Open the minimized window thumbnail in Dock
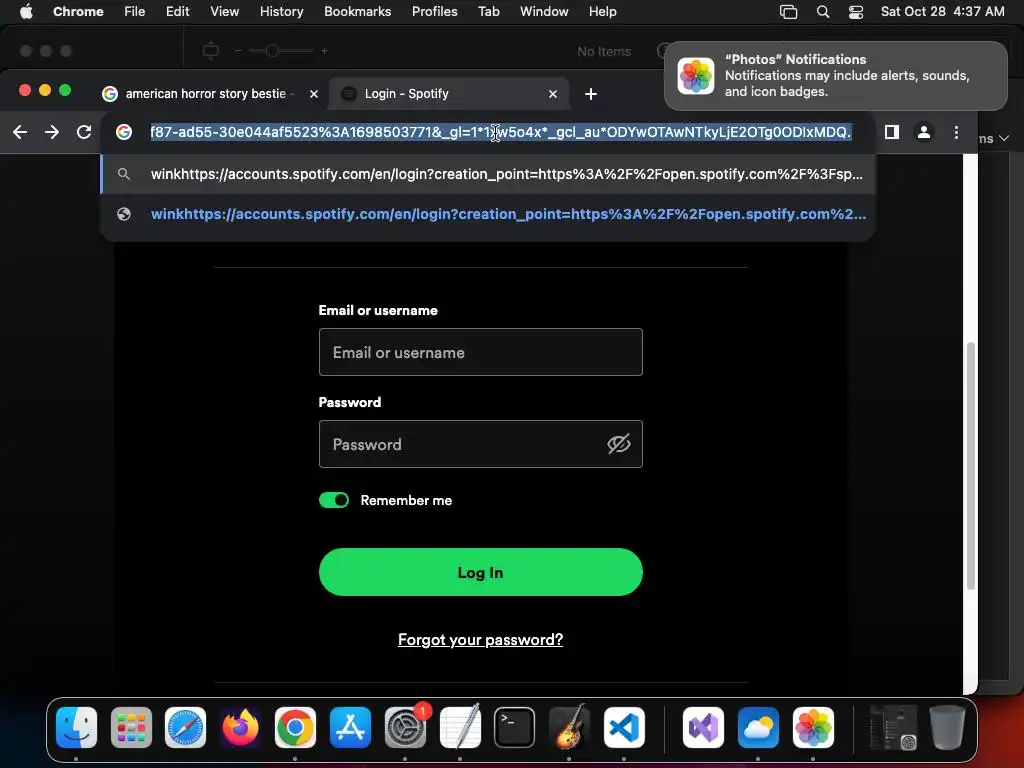1024x768 pixels. coord(893,728)
